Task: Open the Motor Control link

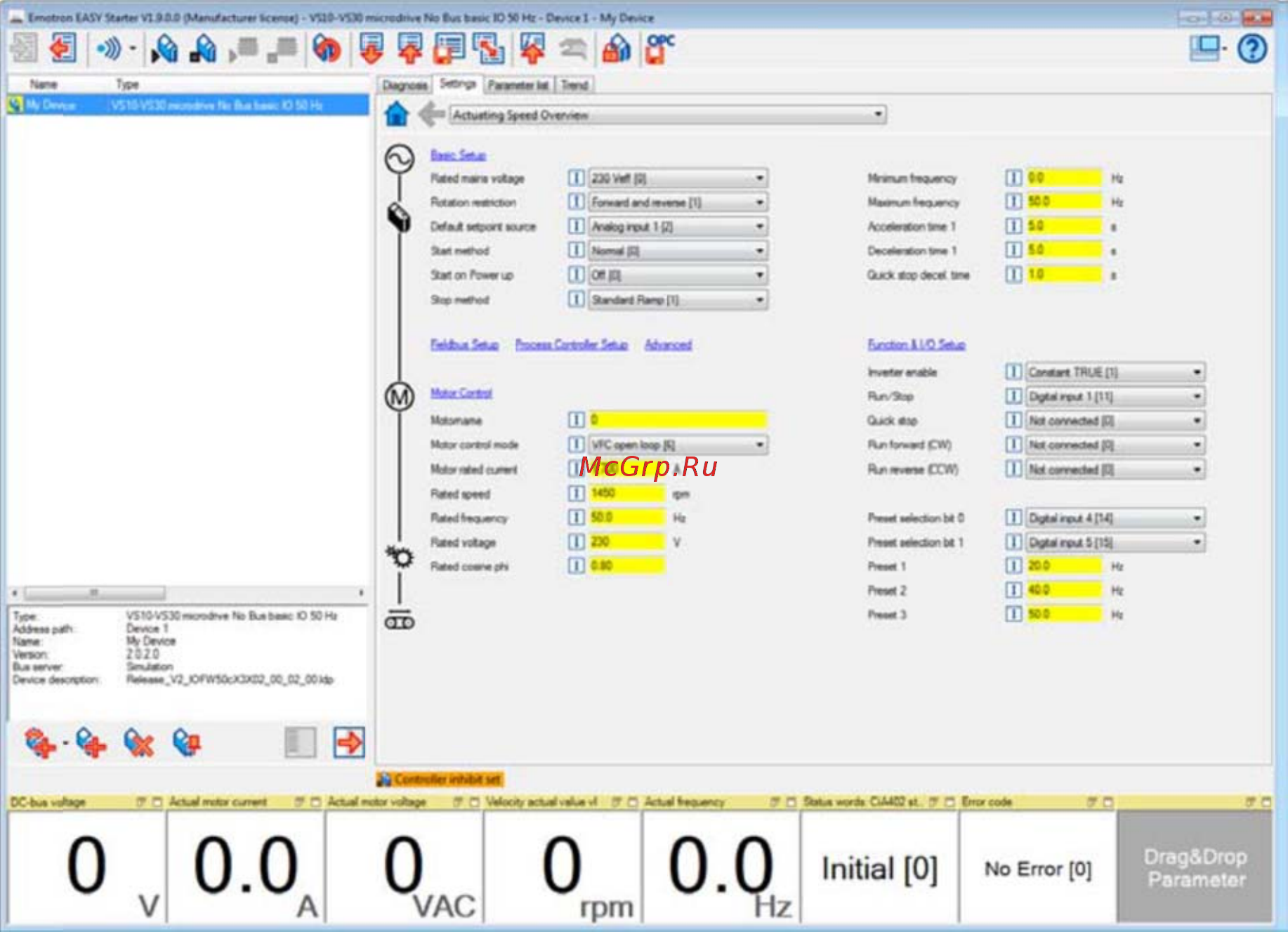Action: coord(461,393)
